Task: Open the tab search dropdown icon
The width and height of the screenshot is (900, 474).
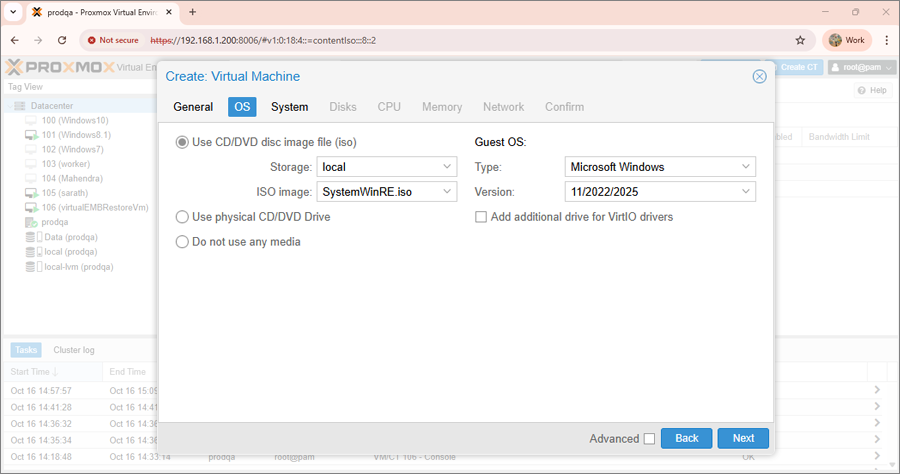Action: coord(12,12)
